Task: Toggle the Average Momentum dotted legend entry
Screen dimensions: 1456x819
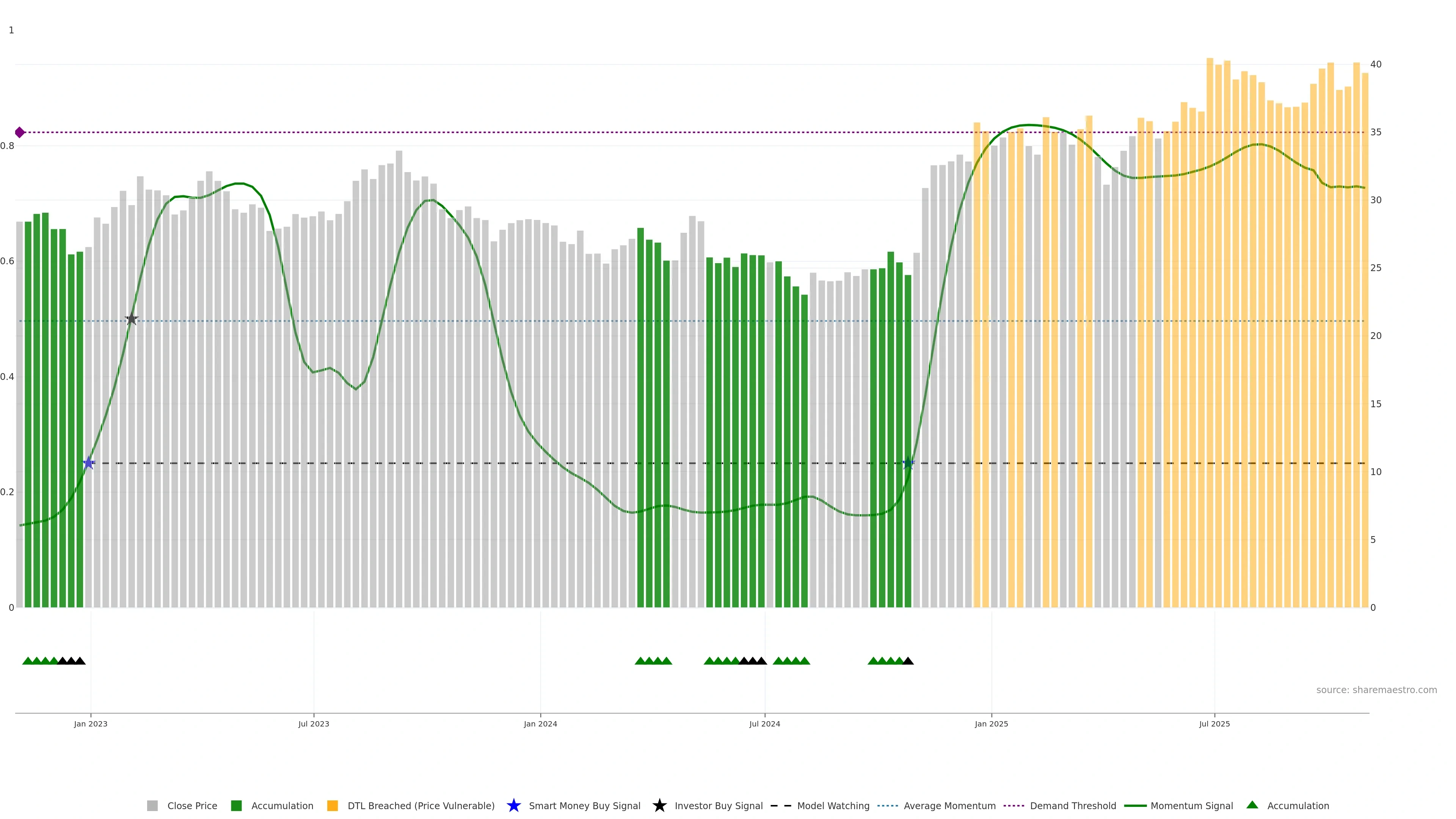Action: click(x=887, y=806)
